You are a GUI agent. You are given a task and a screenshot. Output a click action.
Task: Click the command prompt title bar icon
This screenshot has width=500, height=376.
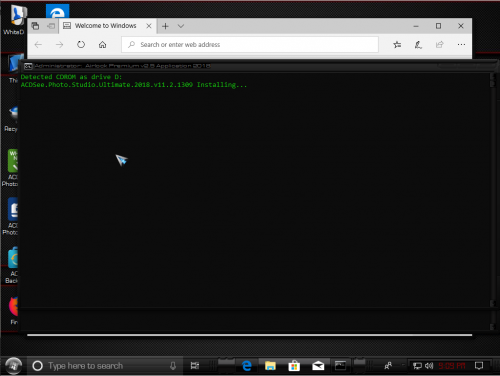(28, 66)
